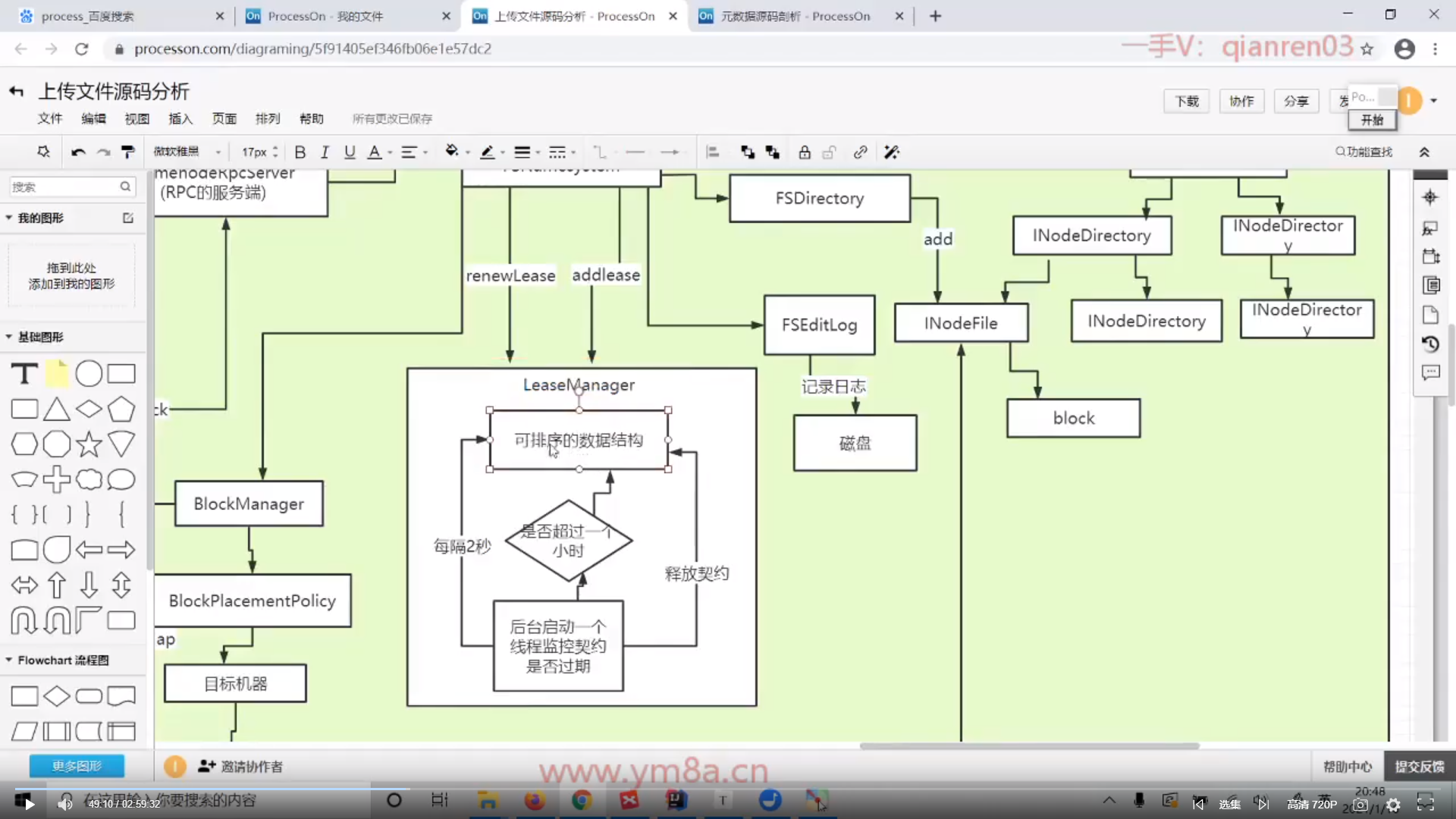Select the up arrow shape
The height and width of the screenshot is (819, 1456).
(56, 585)
